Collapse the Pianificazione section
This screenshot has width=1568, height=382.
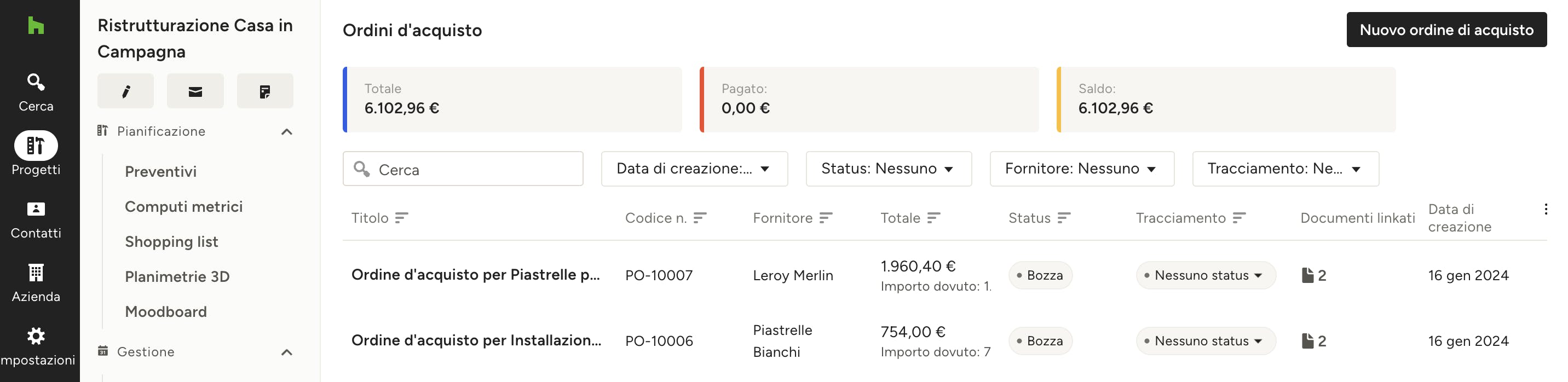pyautogui.click(x=287, y=132)
